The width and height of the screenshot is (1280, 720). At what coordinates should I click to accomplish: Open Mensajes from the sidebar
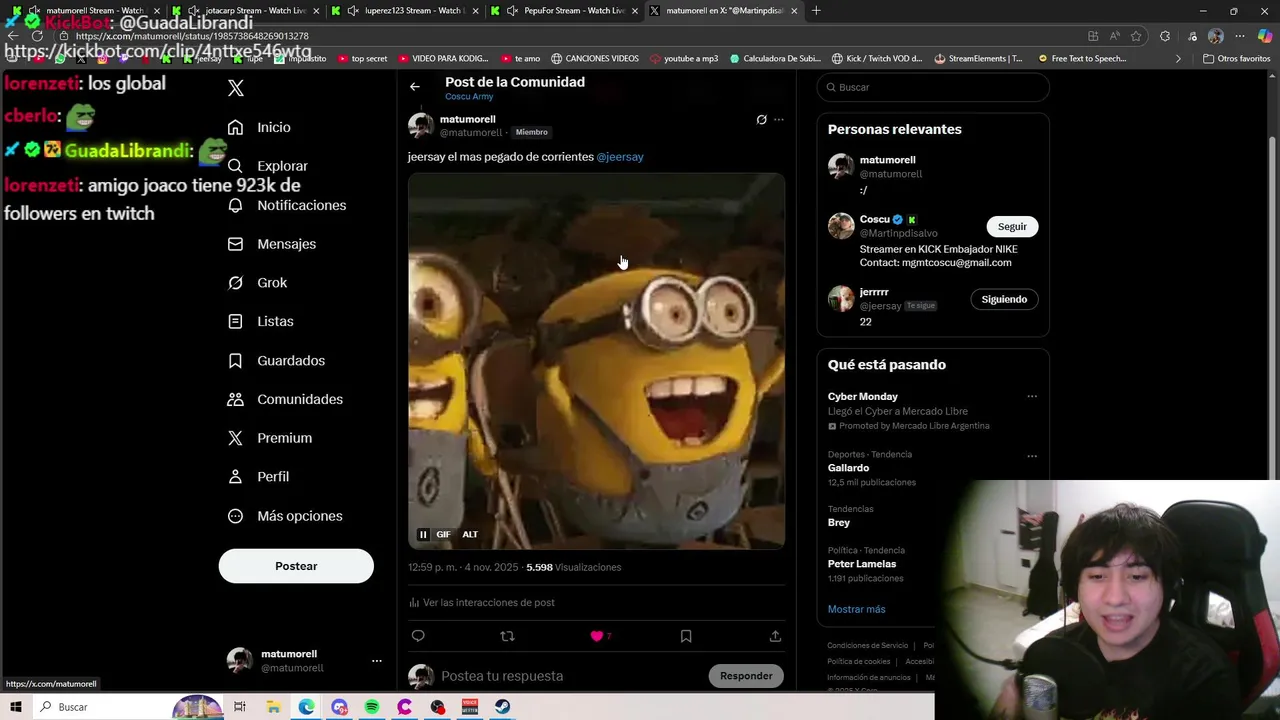pos(271,244)
